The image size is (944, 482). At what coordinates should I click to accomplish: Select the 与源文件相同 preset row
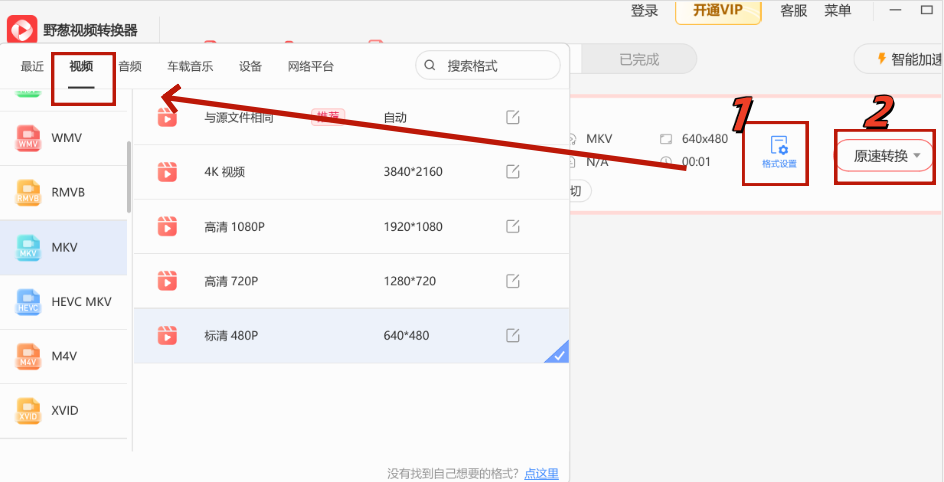coord(351,117)
